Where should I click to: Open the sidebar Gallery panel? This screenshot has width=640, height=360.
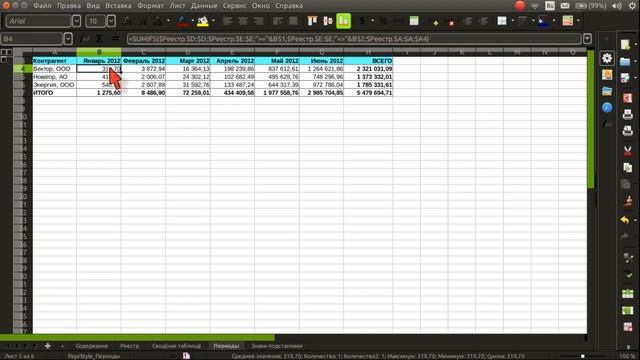click(607, 91)
